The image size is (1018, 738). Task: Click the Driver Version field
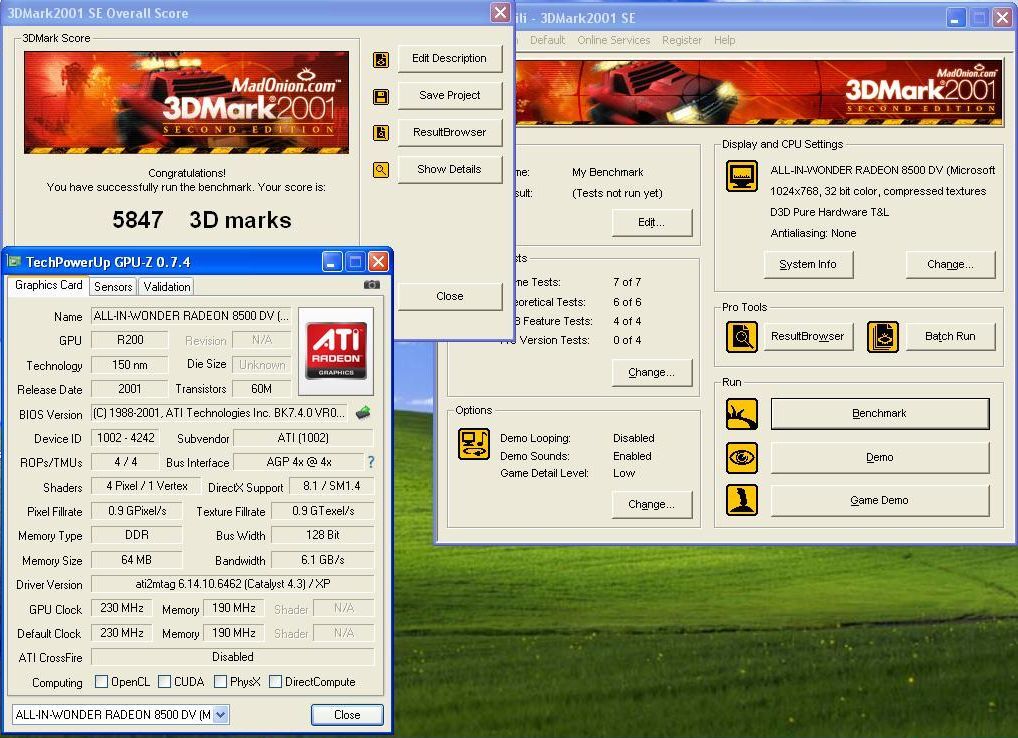232,584
